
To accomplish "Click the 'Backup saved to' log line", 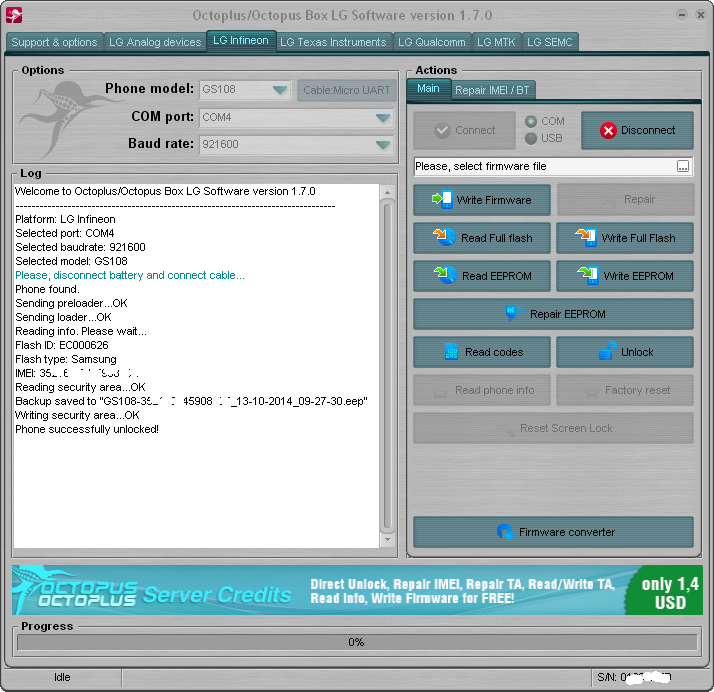I will point(191,401).
